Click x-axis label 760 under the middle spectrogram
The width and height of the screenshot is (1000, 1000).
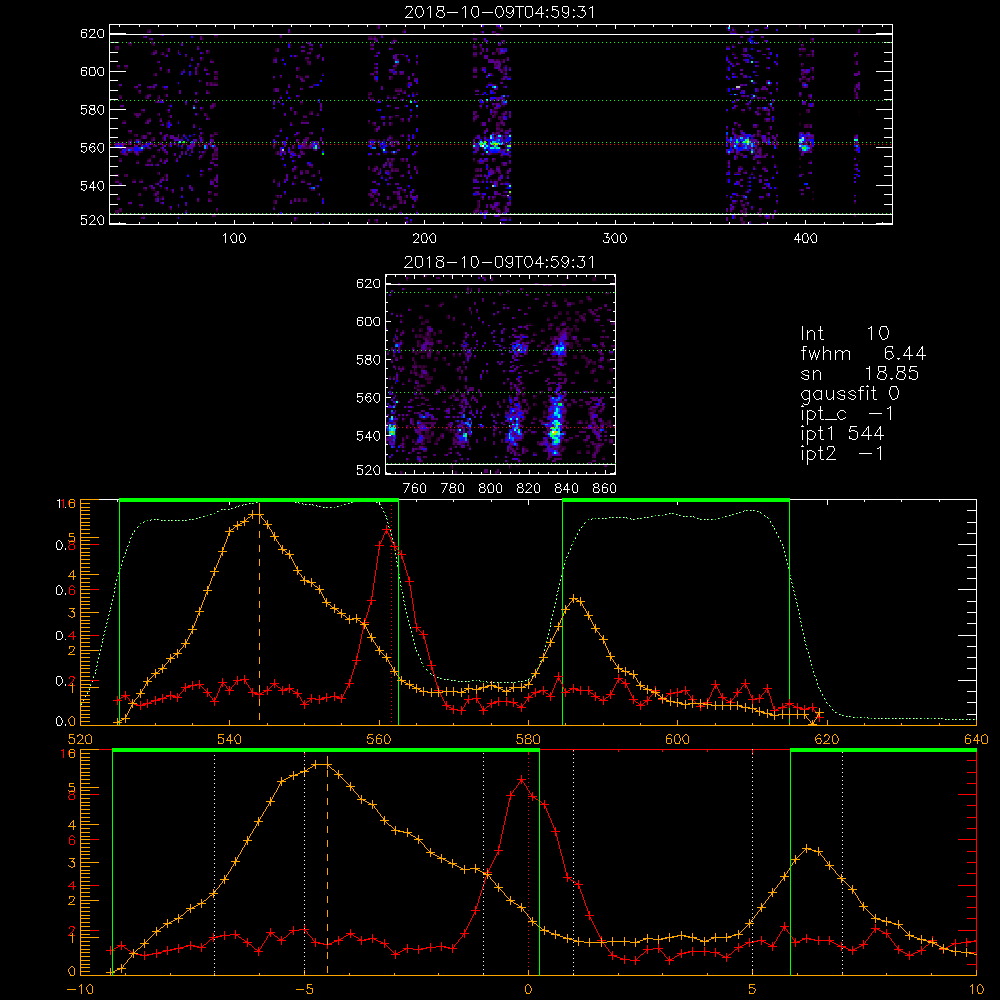click(x=415, y=489)
